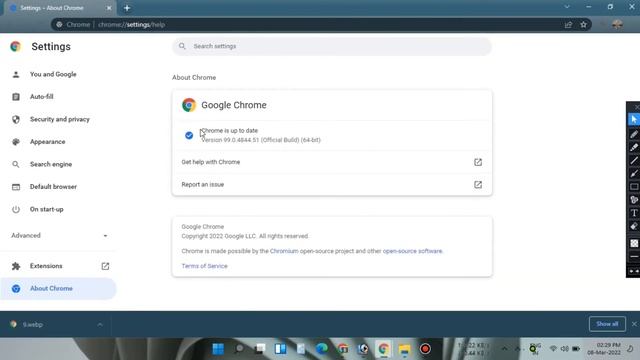Open Terms of Service link
Viewport: 640px width, 360px height.
point(204,266)
